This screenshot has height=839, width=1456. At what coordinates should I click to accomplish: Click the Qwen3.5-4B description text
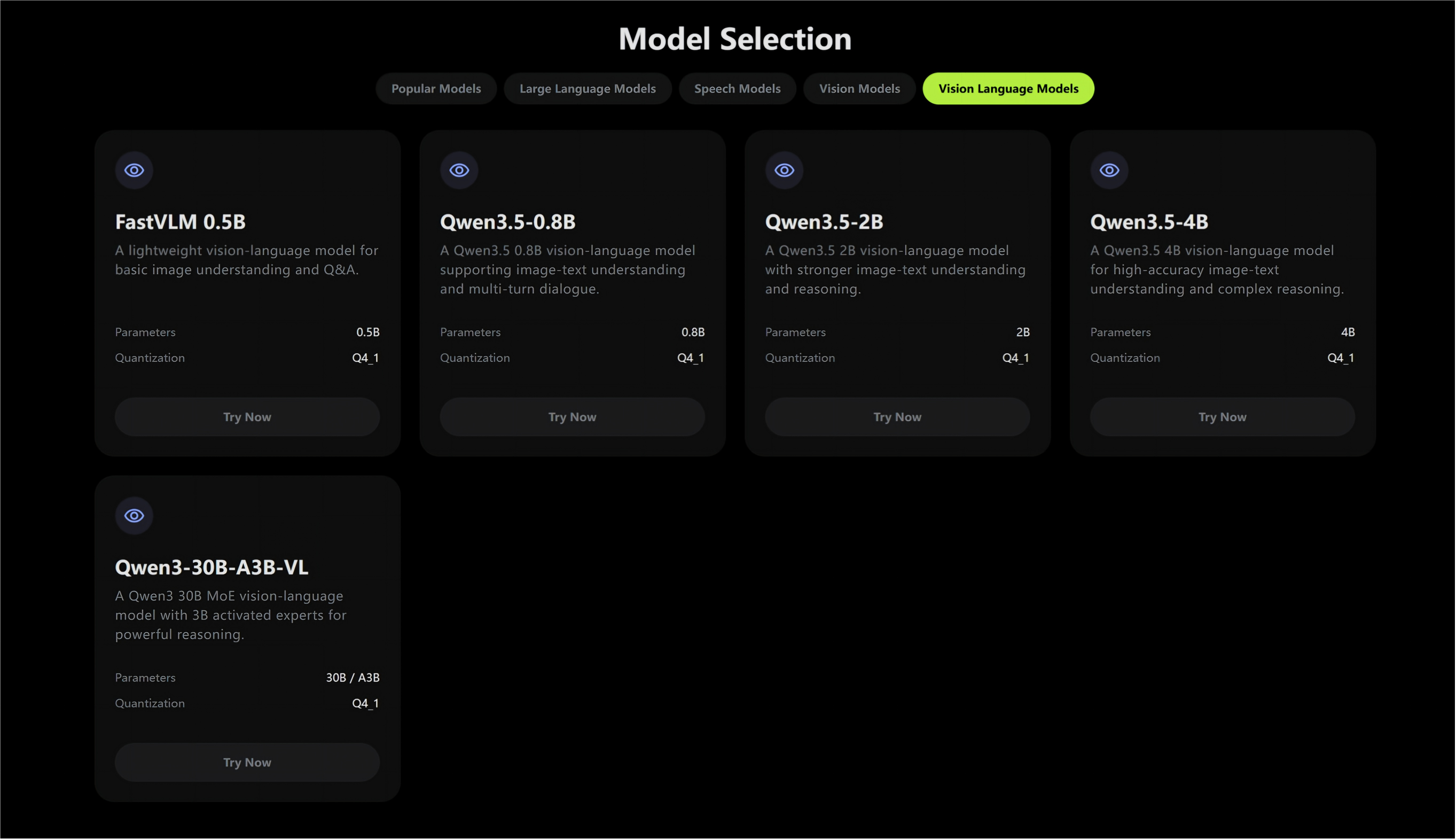coord(1216,270)
